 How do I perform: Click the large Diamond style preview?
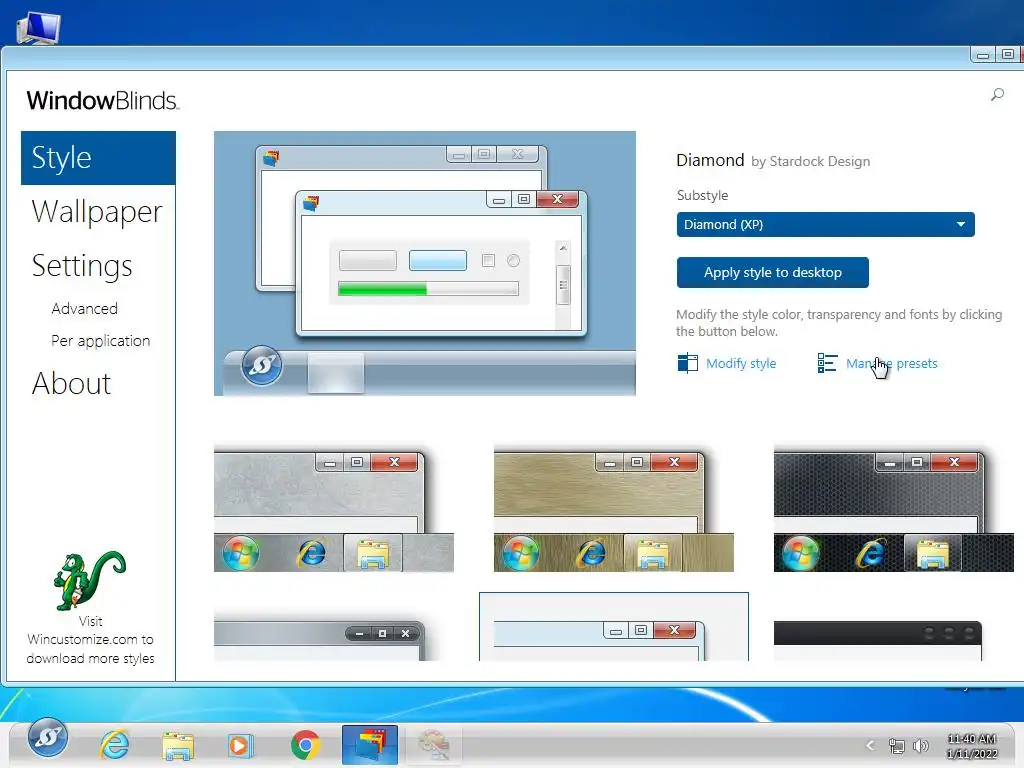(x=424, y=263)
